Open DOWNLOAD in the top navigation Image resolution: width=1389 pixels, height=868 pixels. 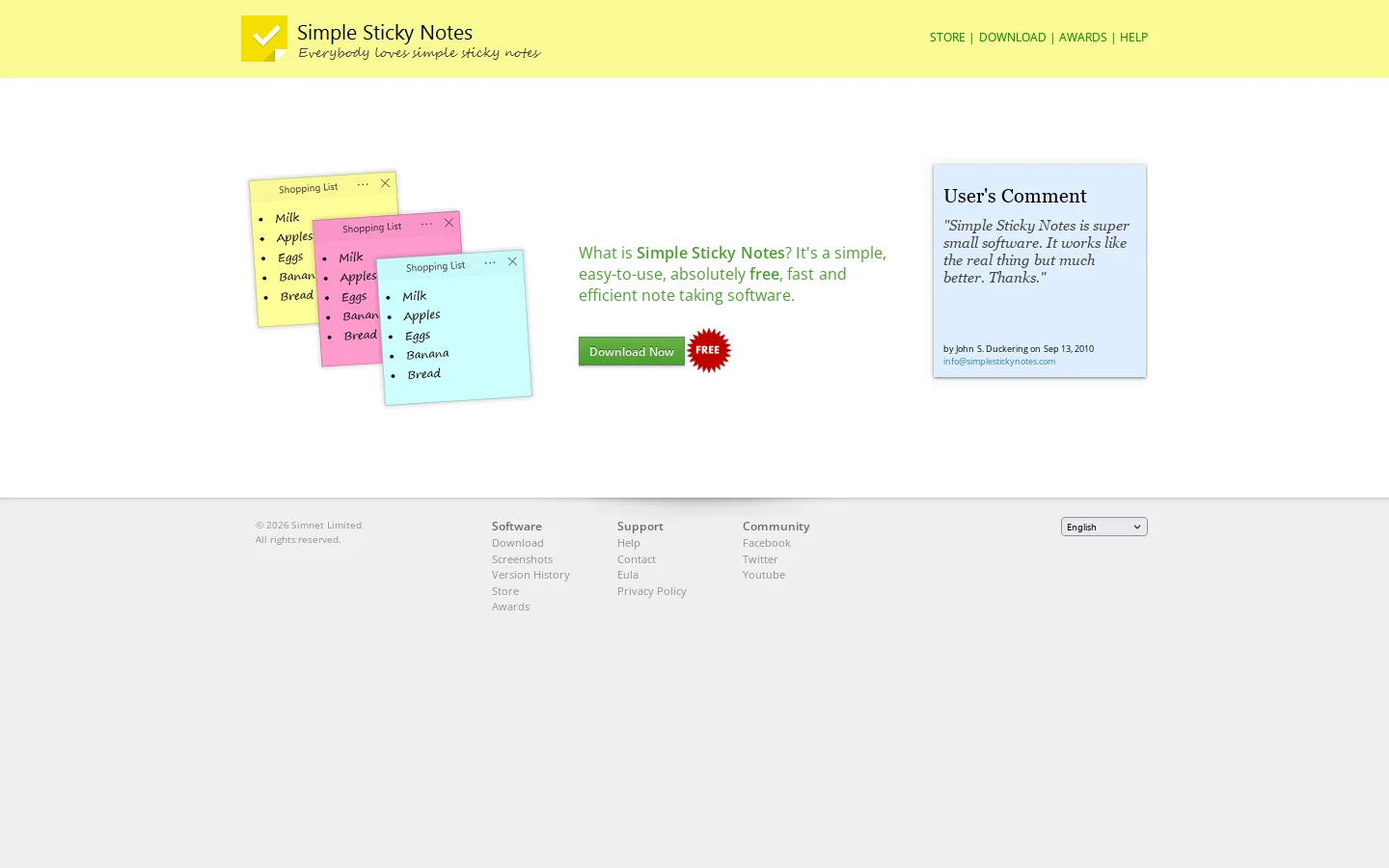click(x=1012, y=38)
